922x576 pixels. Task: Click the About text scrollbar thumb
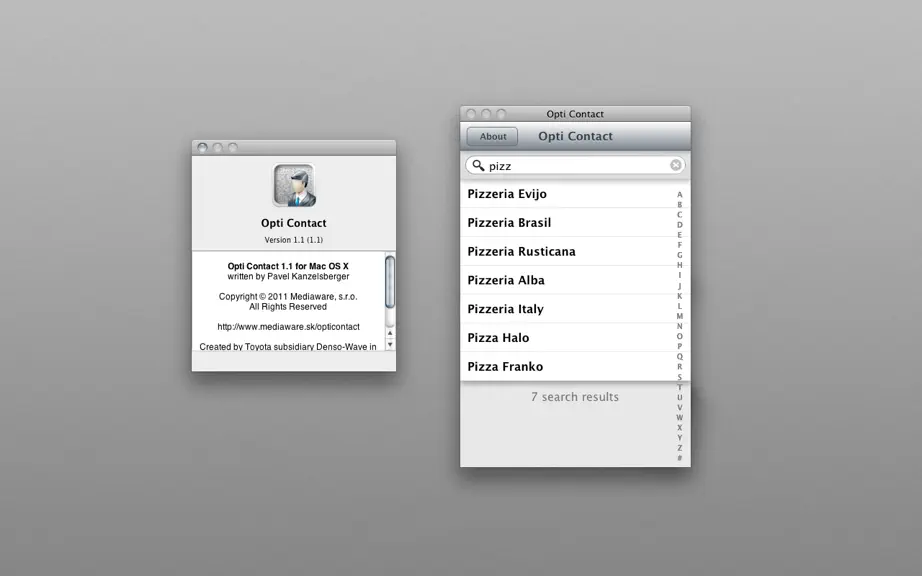[390, 282]
